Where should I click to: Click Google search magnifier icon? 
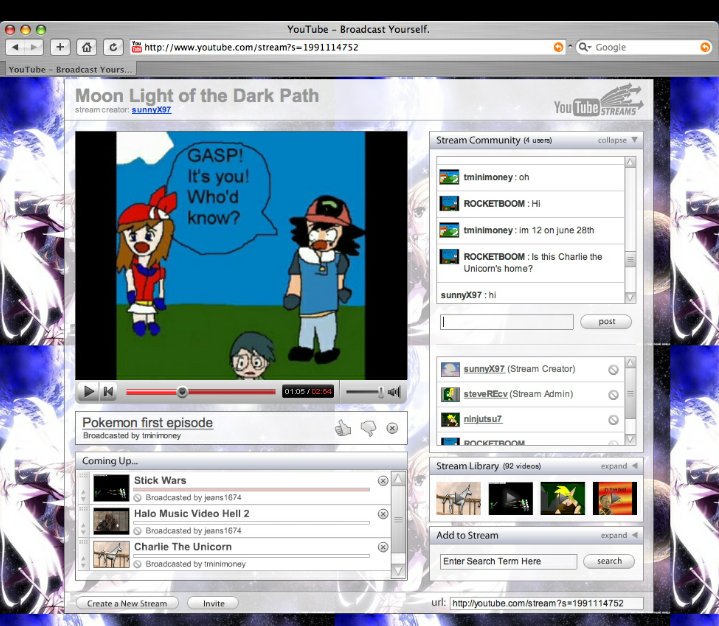[584, 47]
